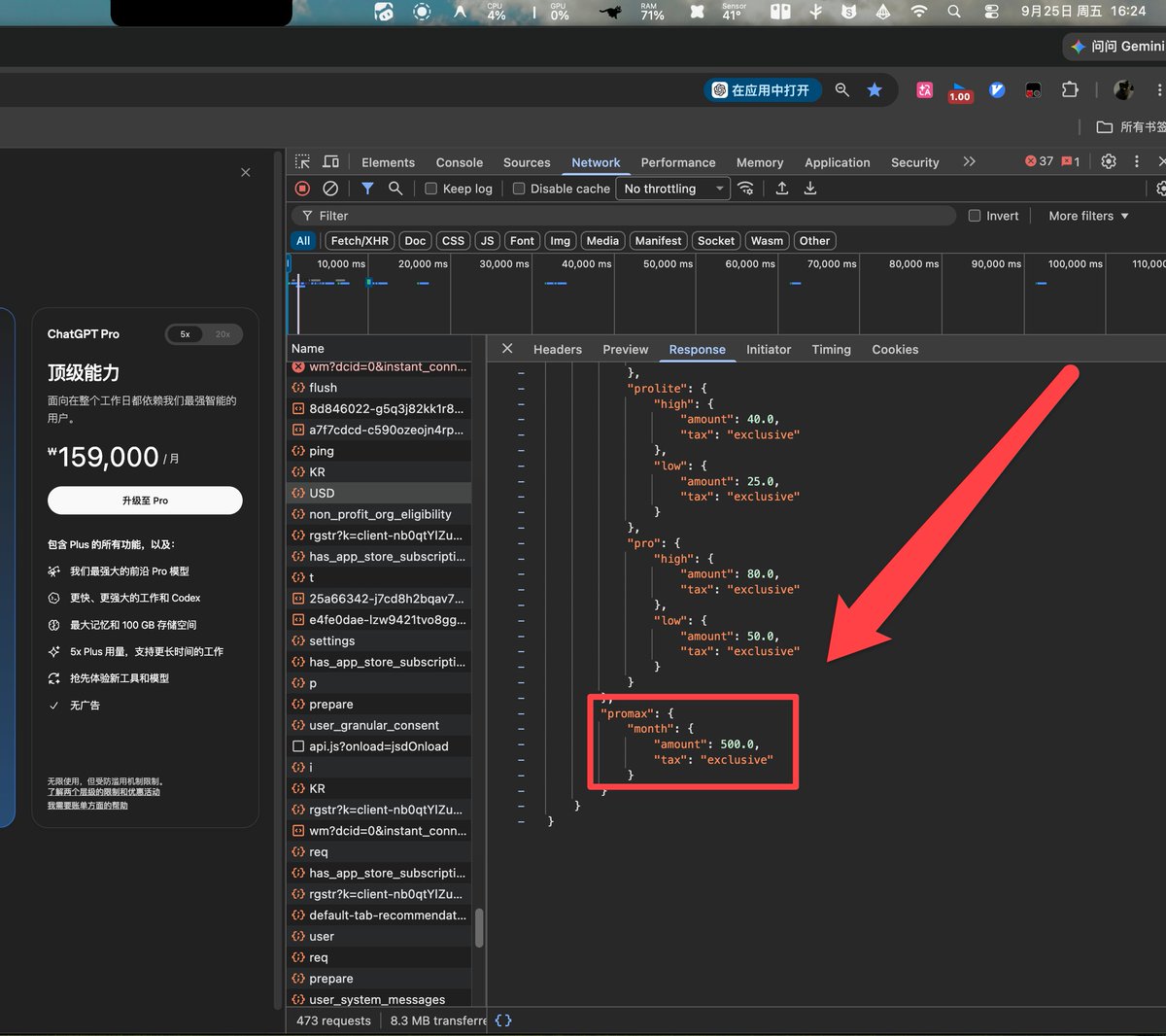This screenshot has height=1036, width=1166.
Task: Click the browser zoom magnifier icon
Action: [x=842, y=90]
